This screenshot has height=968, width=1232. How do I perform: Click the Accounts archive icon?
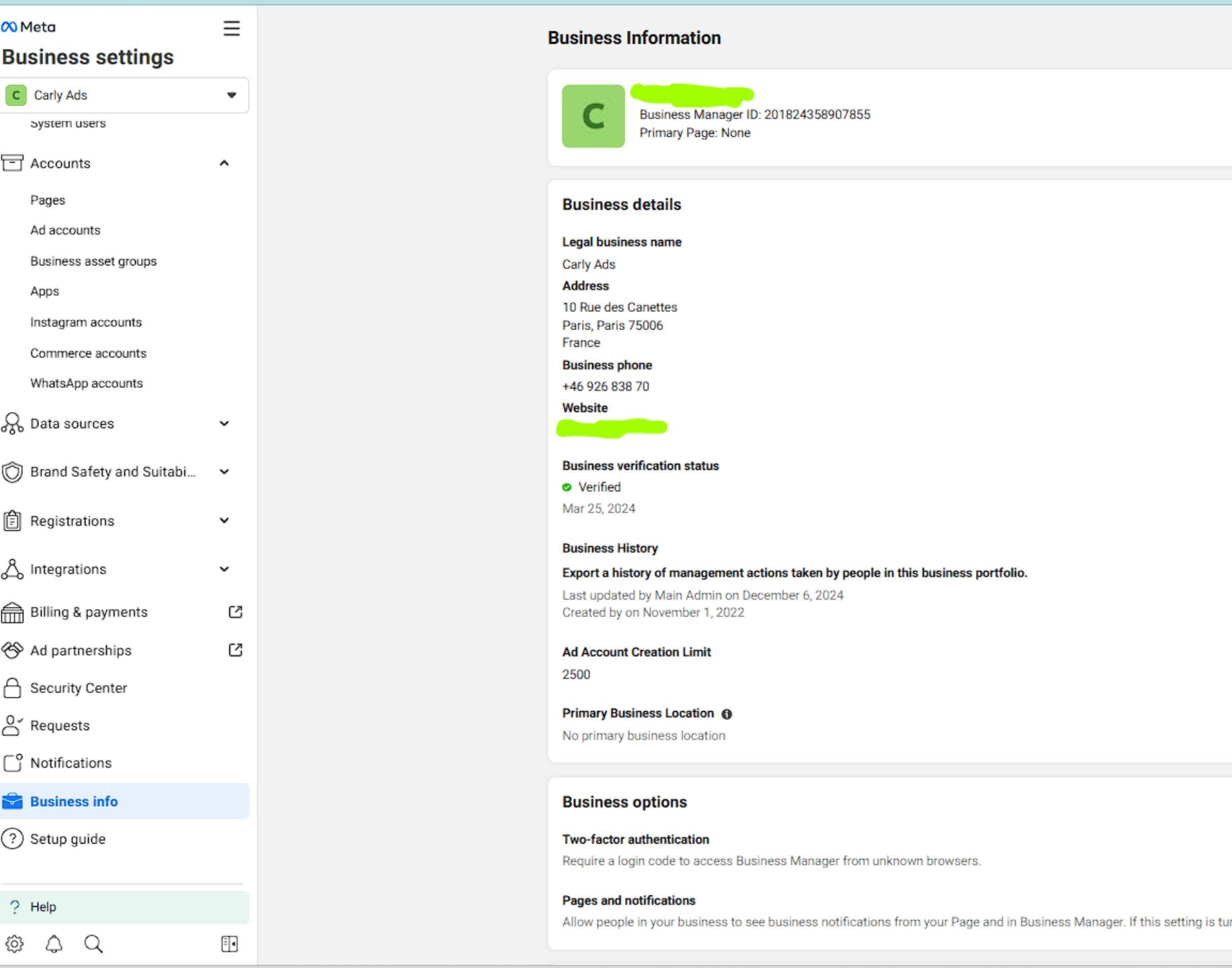12,163
